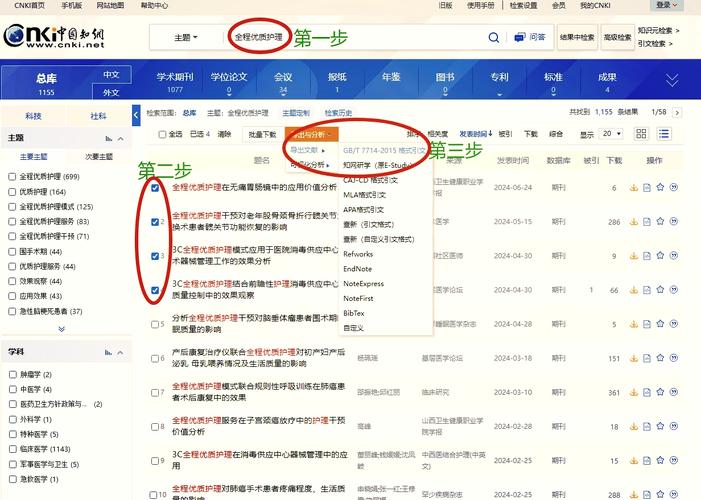The width and height of the screenshot is (701, 500).
Task: Download icon for 2024-06-24 article
Action: pyautogui.click(x=633, y=188)
